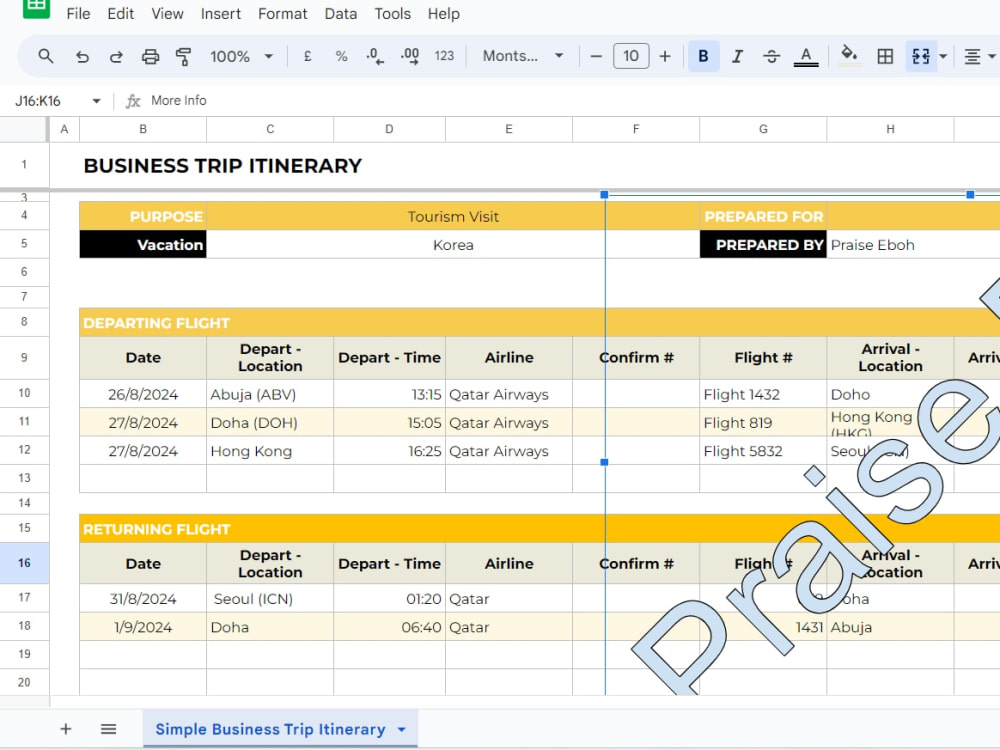Decrease font size with minus icon

(x=596, y=56)
